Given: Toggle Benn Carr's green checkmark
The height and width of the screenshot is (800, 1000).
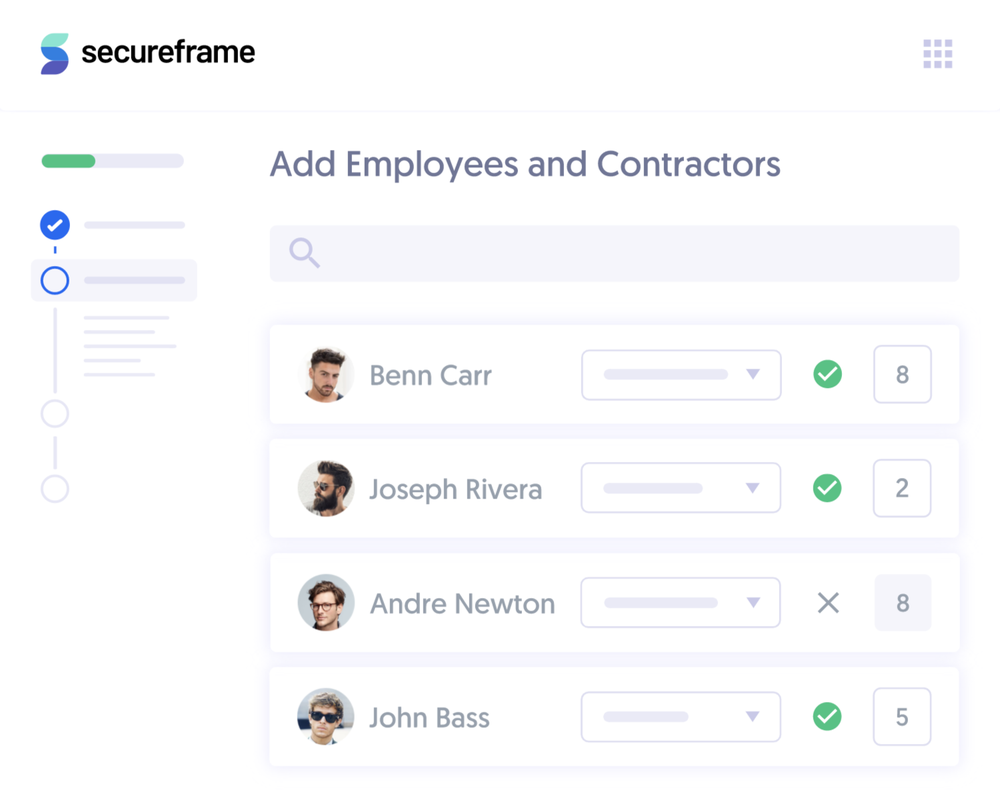Looking at the screenshot, I should click(827, 375).
